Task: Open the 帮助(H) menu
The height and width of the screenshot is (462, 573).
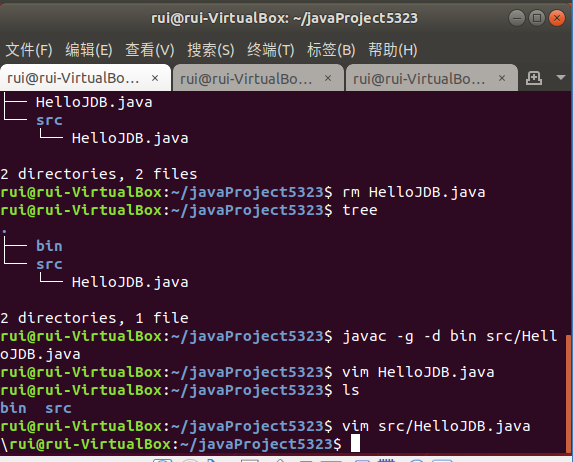Action: pos(392,50)
